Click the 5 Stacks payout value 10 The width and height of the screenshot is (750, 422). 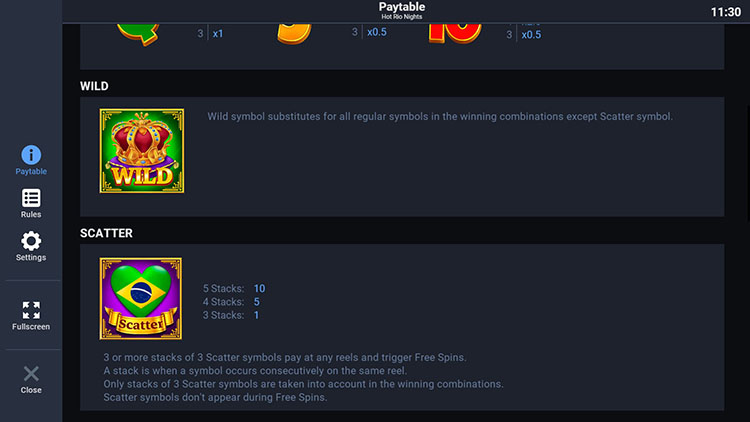(x=259, y=288)
